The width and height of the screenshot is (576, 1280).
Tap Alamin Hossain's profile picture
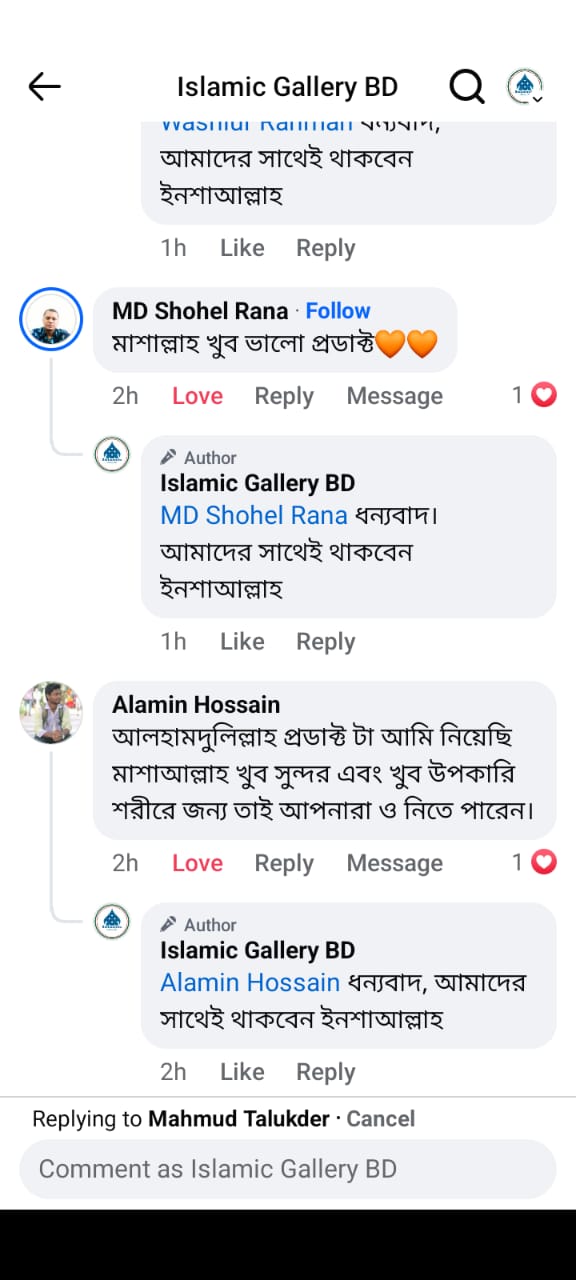(x=51, y=713)
